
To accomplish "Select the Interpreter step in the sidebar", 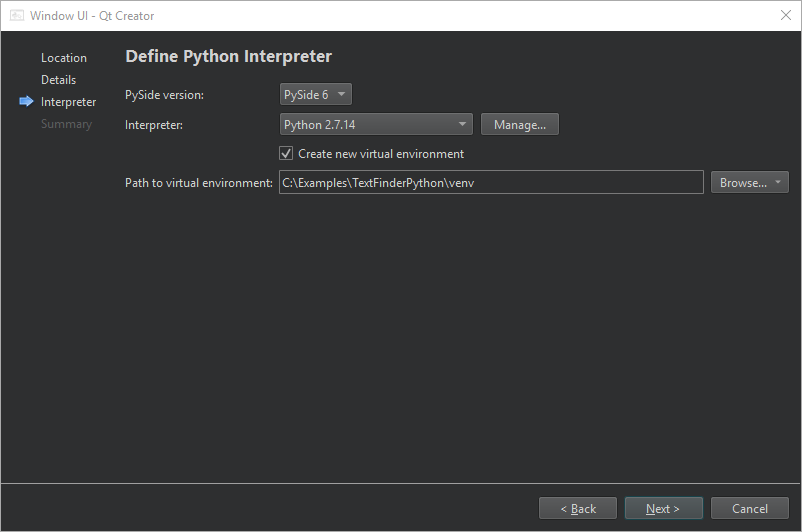I will [x=68, y=102].
